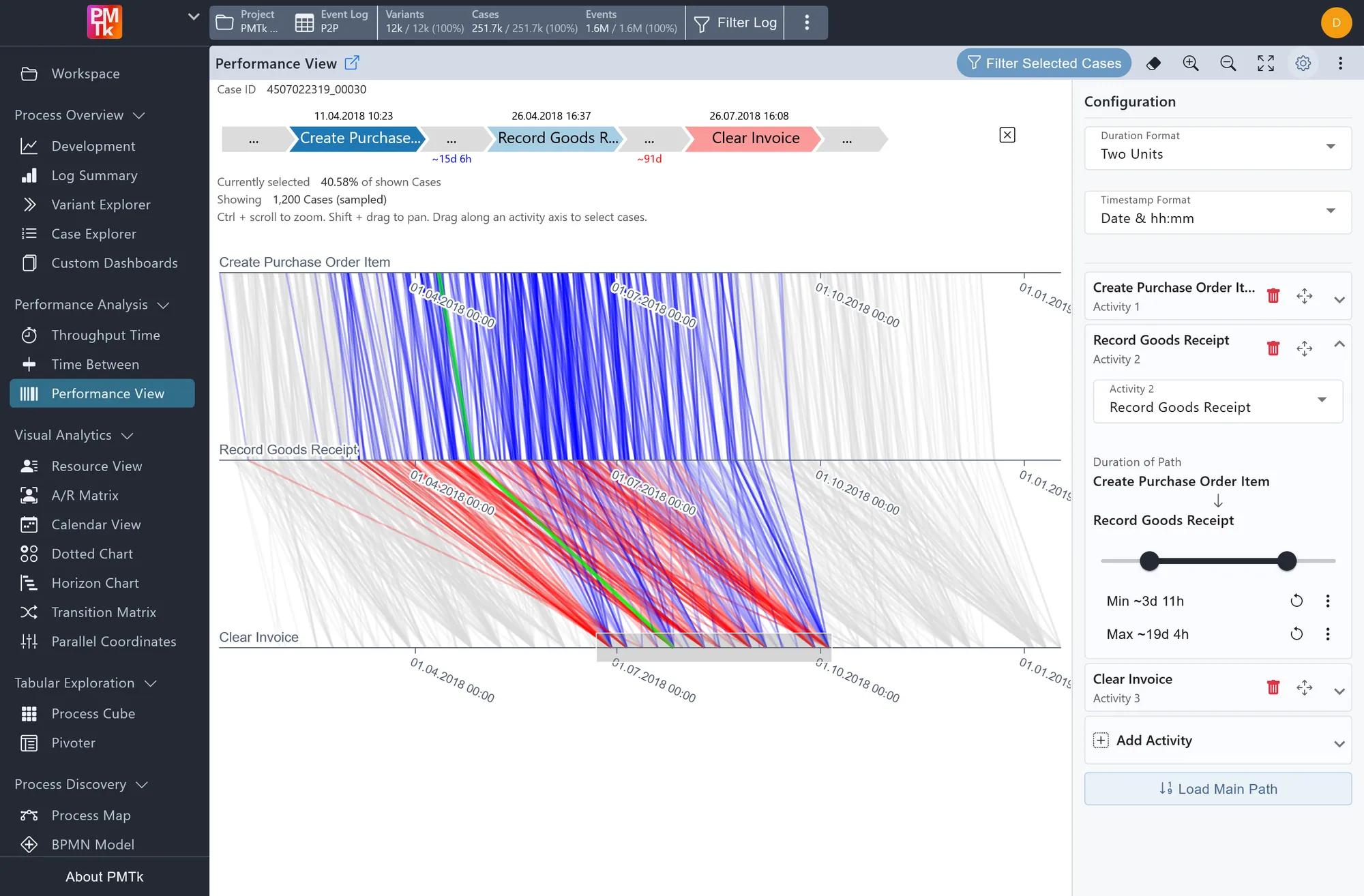The height and width of the screenshot is (896, 1364).
Task: Open more options for Min duration
Action: click(1328, 601)
